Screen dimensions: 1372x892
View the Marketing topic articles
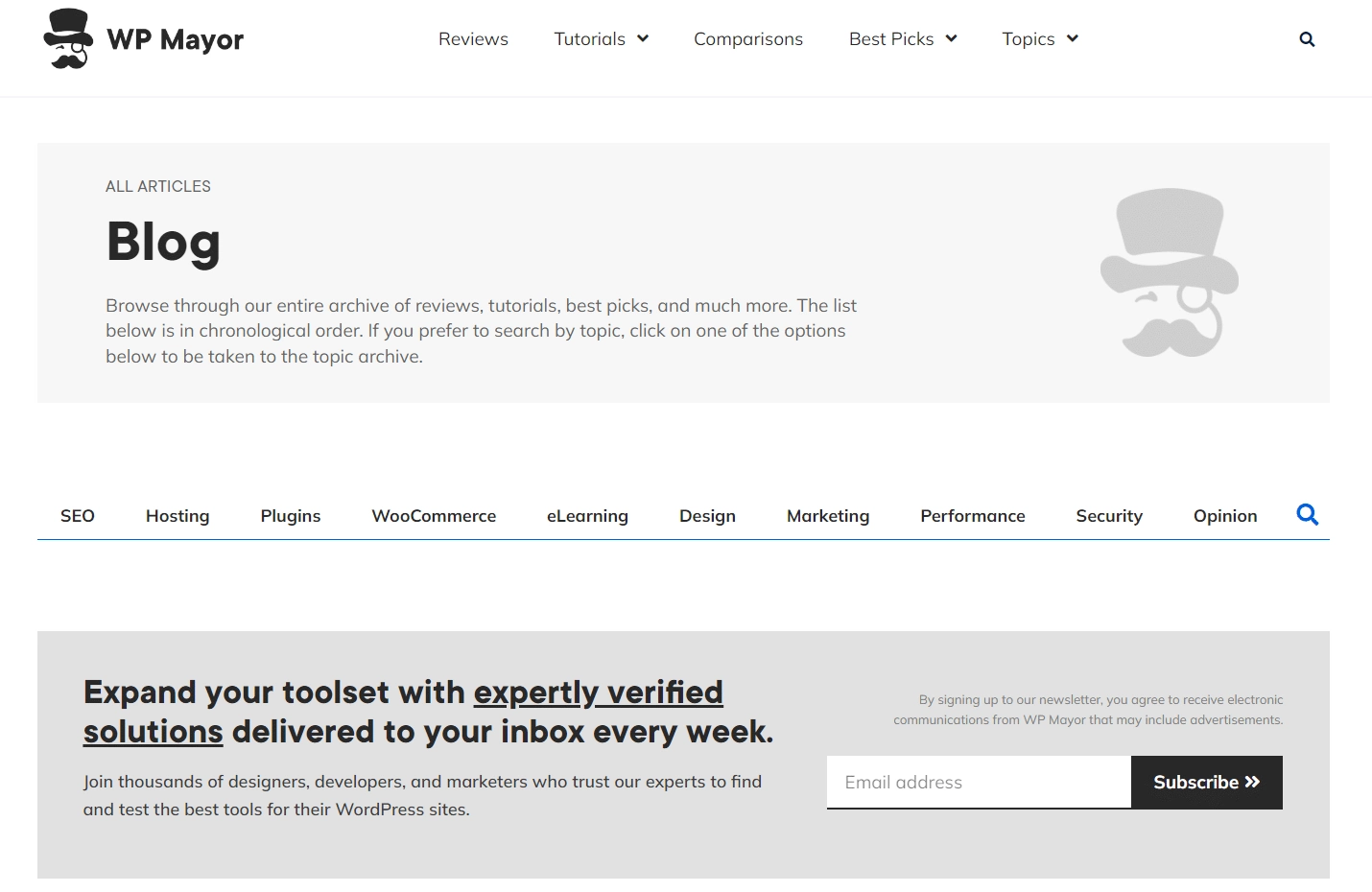[828, 516]
